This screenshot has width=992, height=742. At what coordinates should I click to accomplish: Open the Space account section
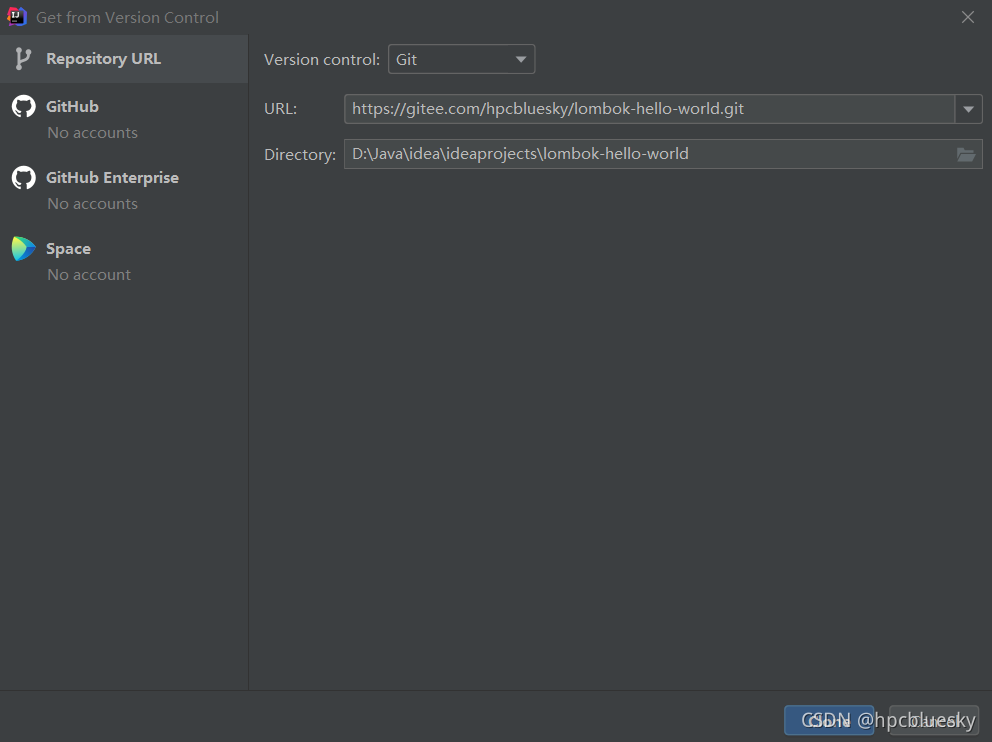124,261
